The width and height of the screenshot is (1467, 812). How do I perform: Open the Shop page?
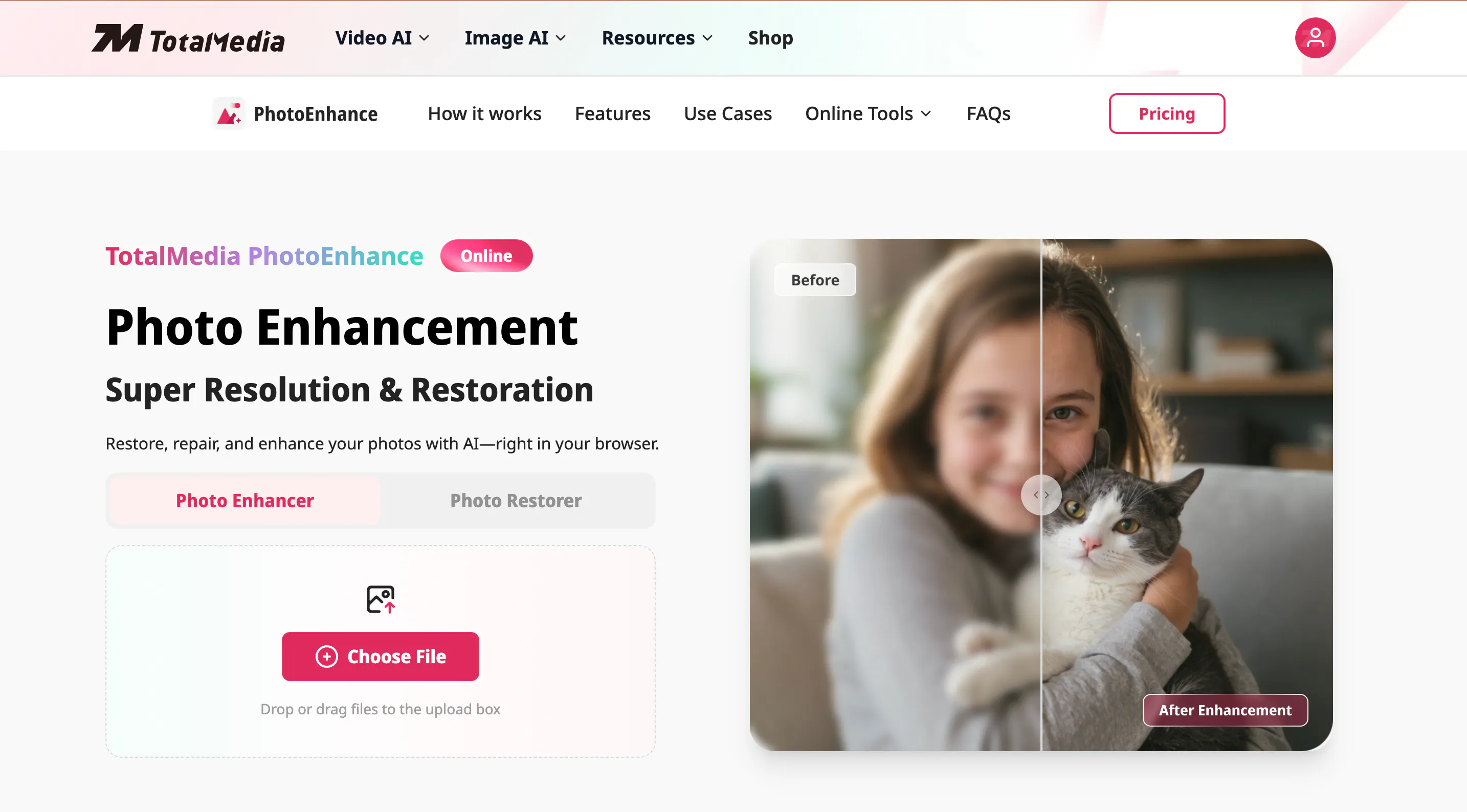click(770, 37)
